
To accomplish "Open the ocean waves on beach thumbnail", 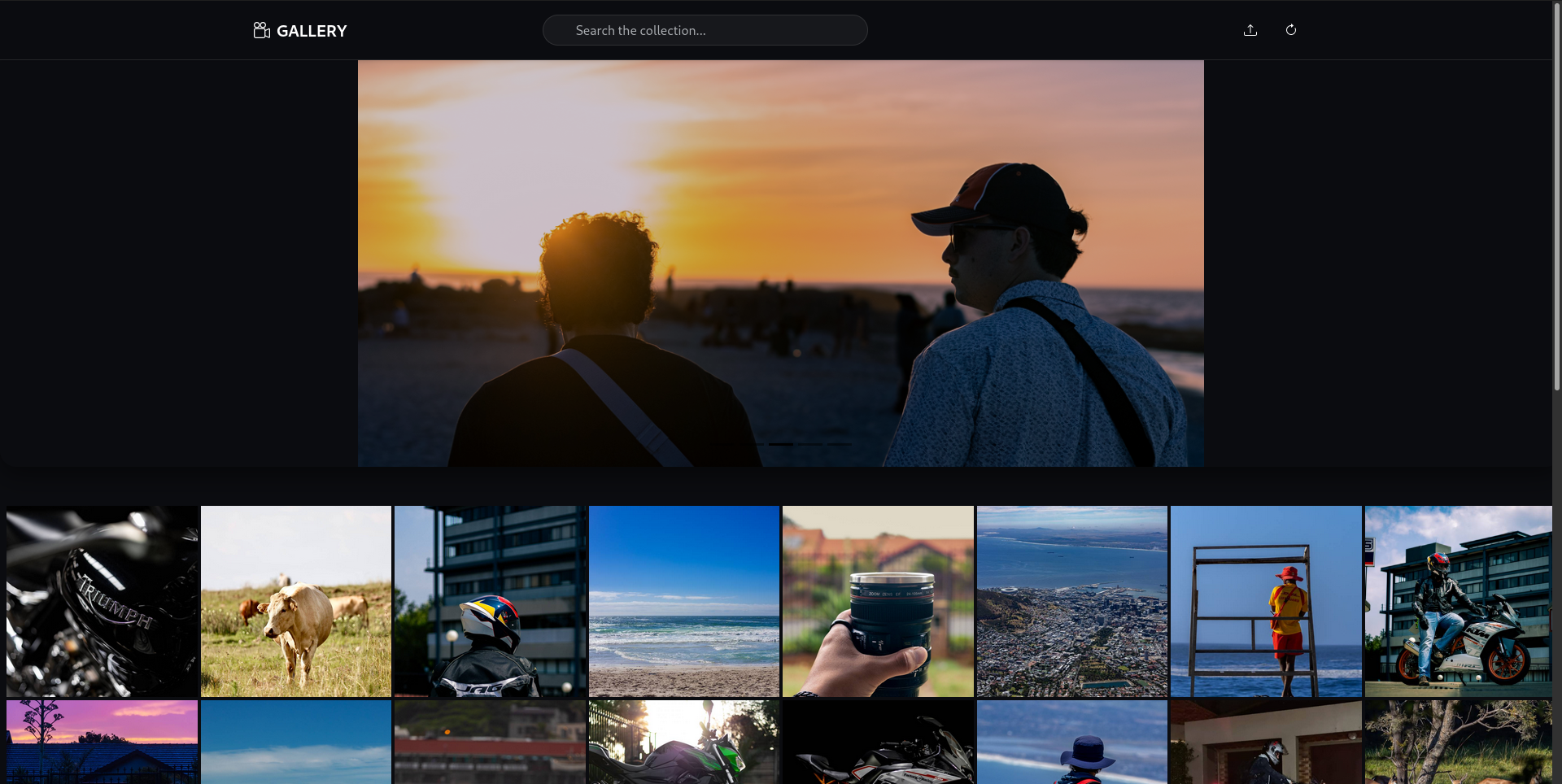I will [x=683, y=601].
